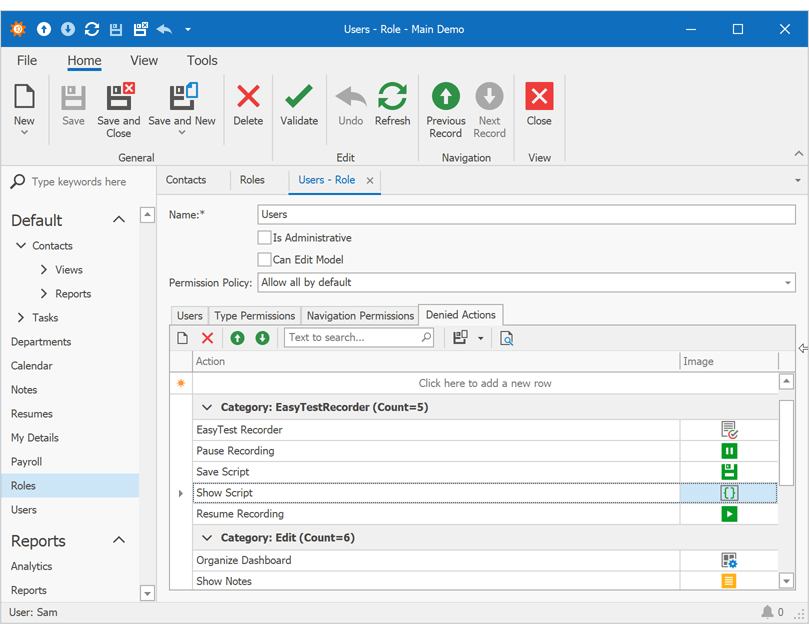Viewport: 809px width, 634px height.
Task: Collapse the Category: EasyTestRecorder group
Action: click(x=207, y=407)
